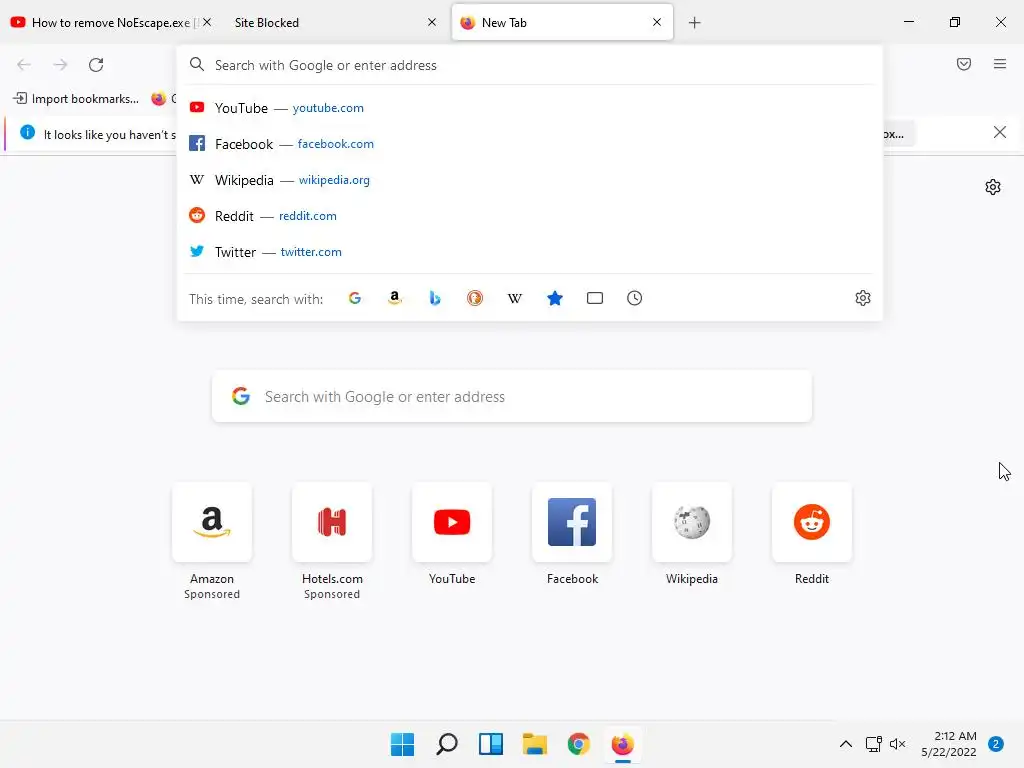This screenshot has height=768, width=1024.
Task: Go forward one page
Action: (x=60, y=65)
